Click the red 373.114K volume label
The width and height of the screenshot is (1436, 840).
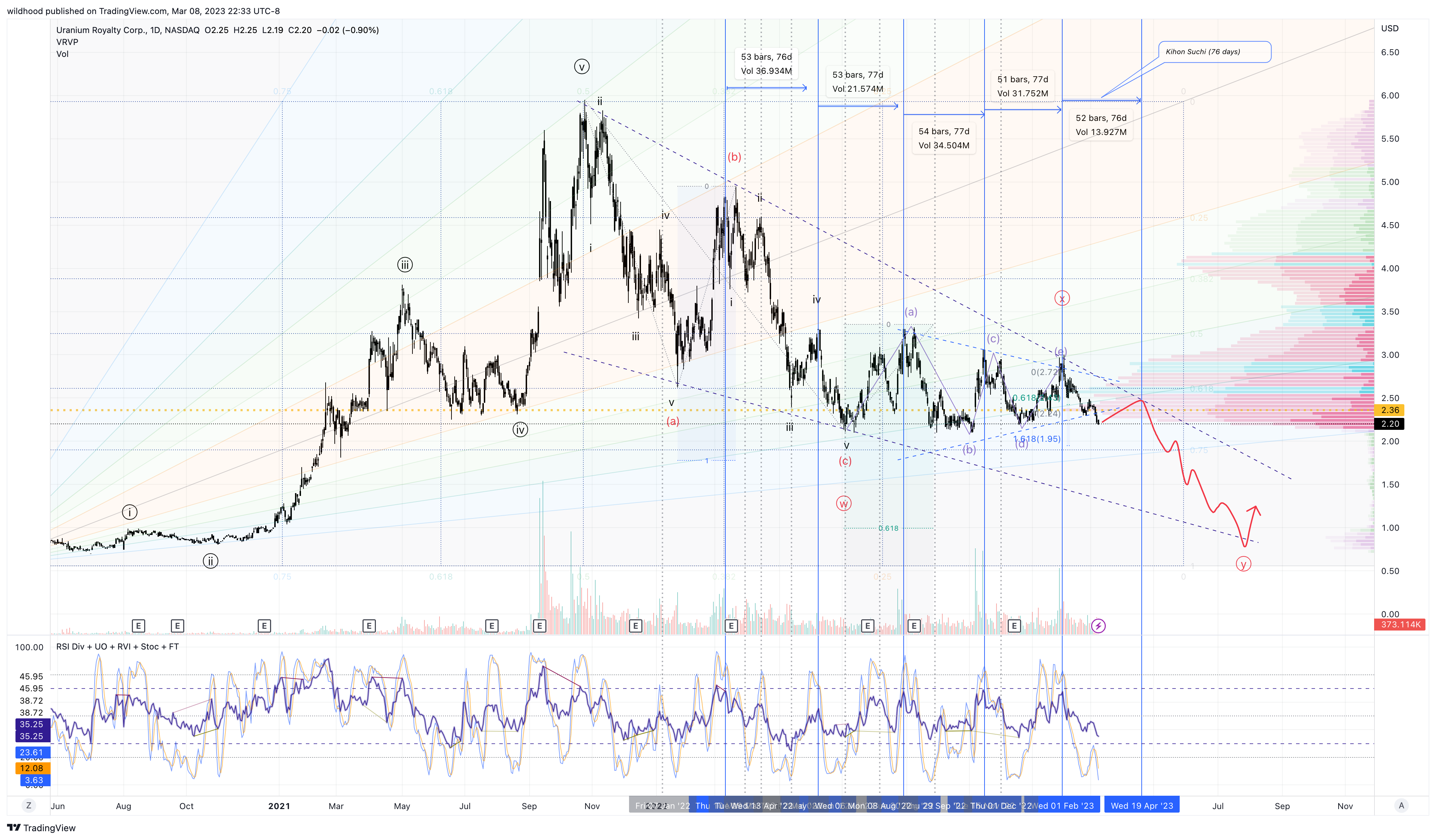pyautogui.click(x=1400, y=625)
